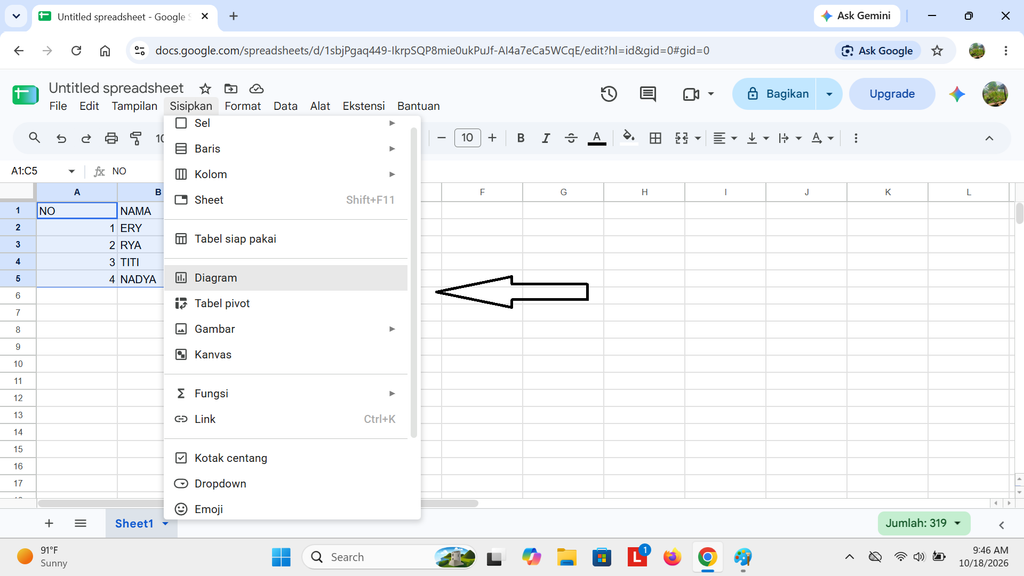Open the File menu
Screen dimensions: 1024x576
58,106
